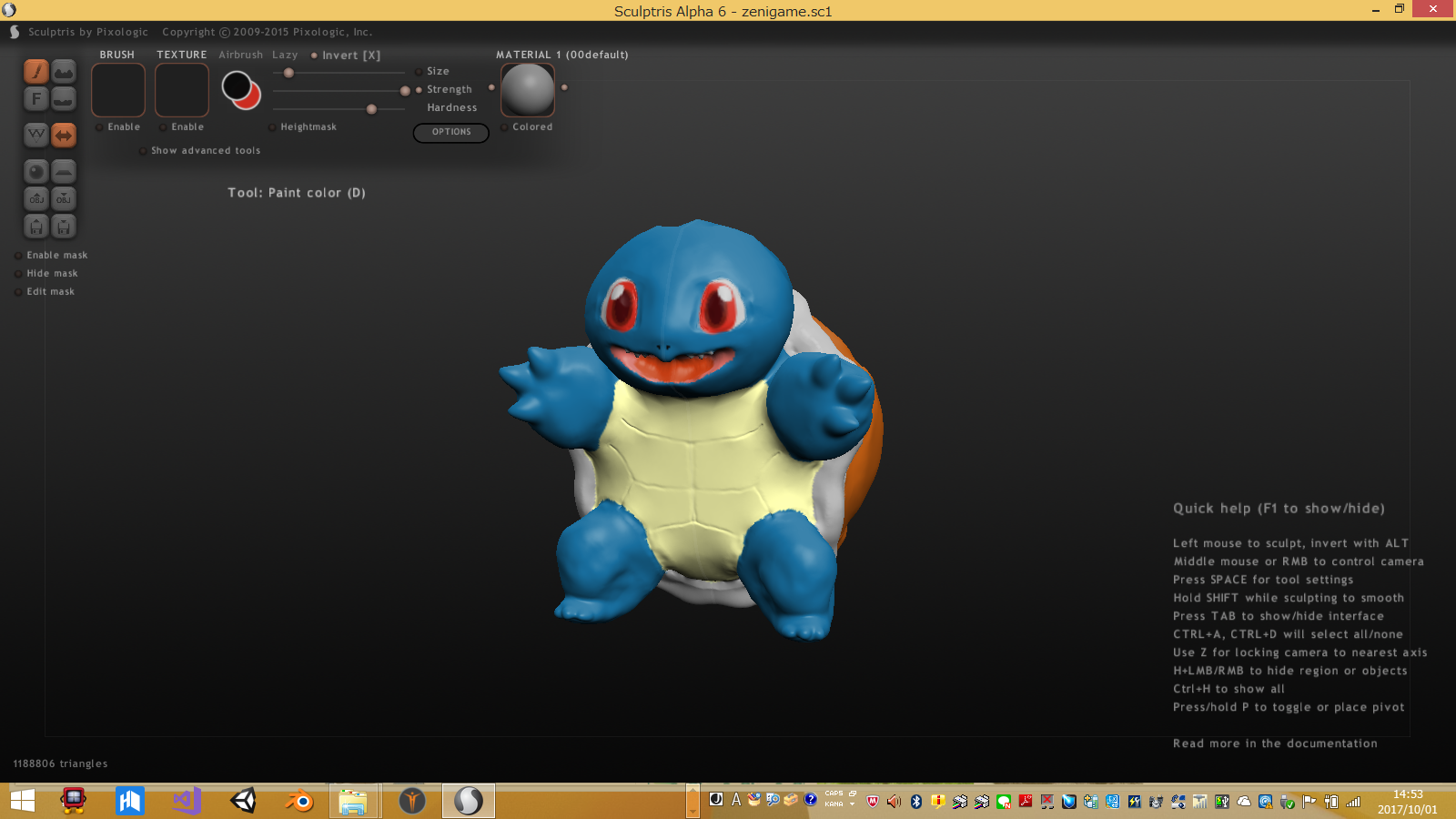Click the 'Quick help (F1 to show/hide)' heading
Viewport: 1456px width, 819px height.
(1279, 509)
